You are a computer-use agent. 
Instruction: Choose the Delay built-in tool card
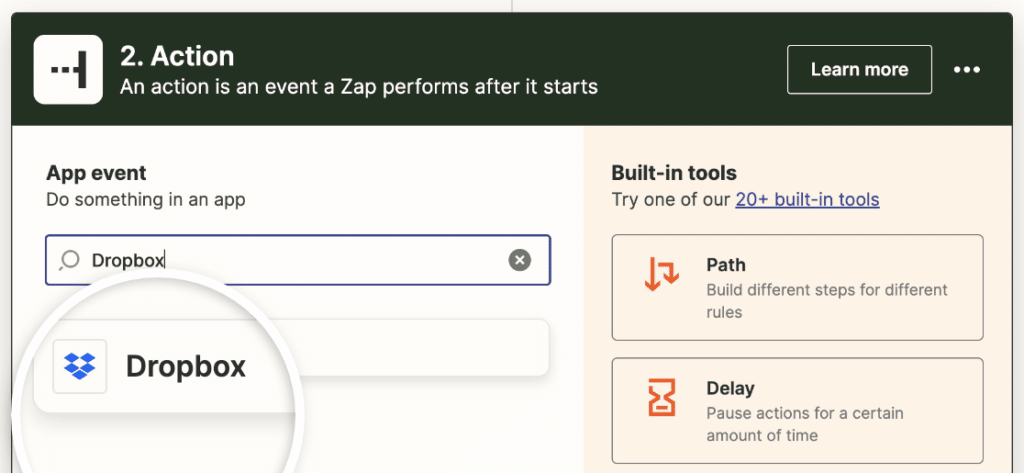(797, 410)
